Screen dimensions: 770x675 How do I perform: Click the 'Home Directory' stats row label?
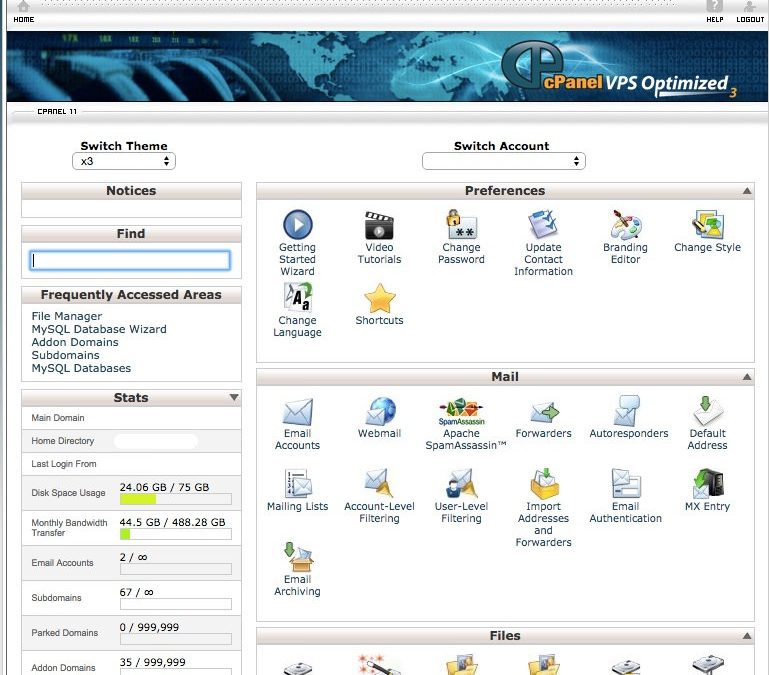tap(62, 441)
